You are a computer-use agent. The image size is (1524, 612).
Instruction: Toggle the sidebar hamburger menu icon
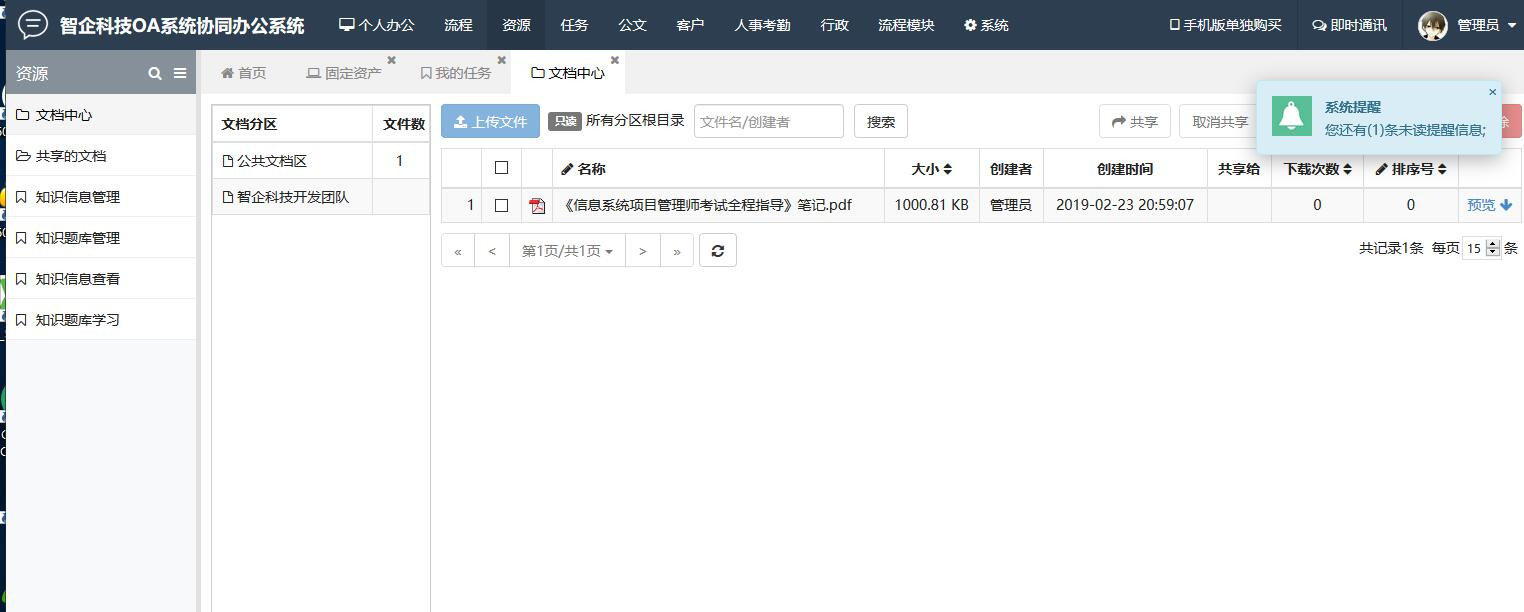pyautogui.click(x=180, y=73)
